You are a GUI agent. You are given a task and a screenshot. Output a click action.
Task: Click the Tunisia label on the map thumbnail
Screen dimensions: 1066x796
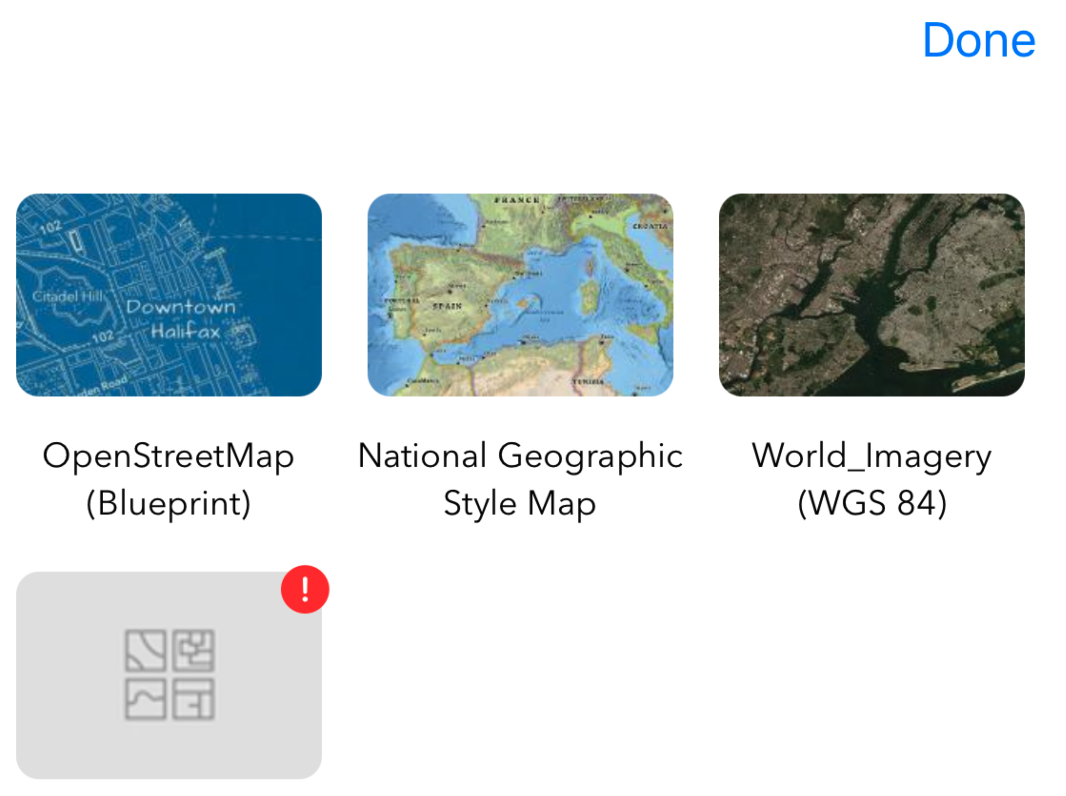click(x=589, y=383)
